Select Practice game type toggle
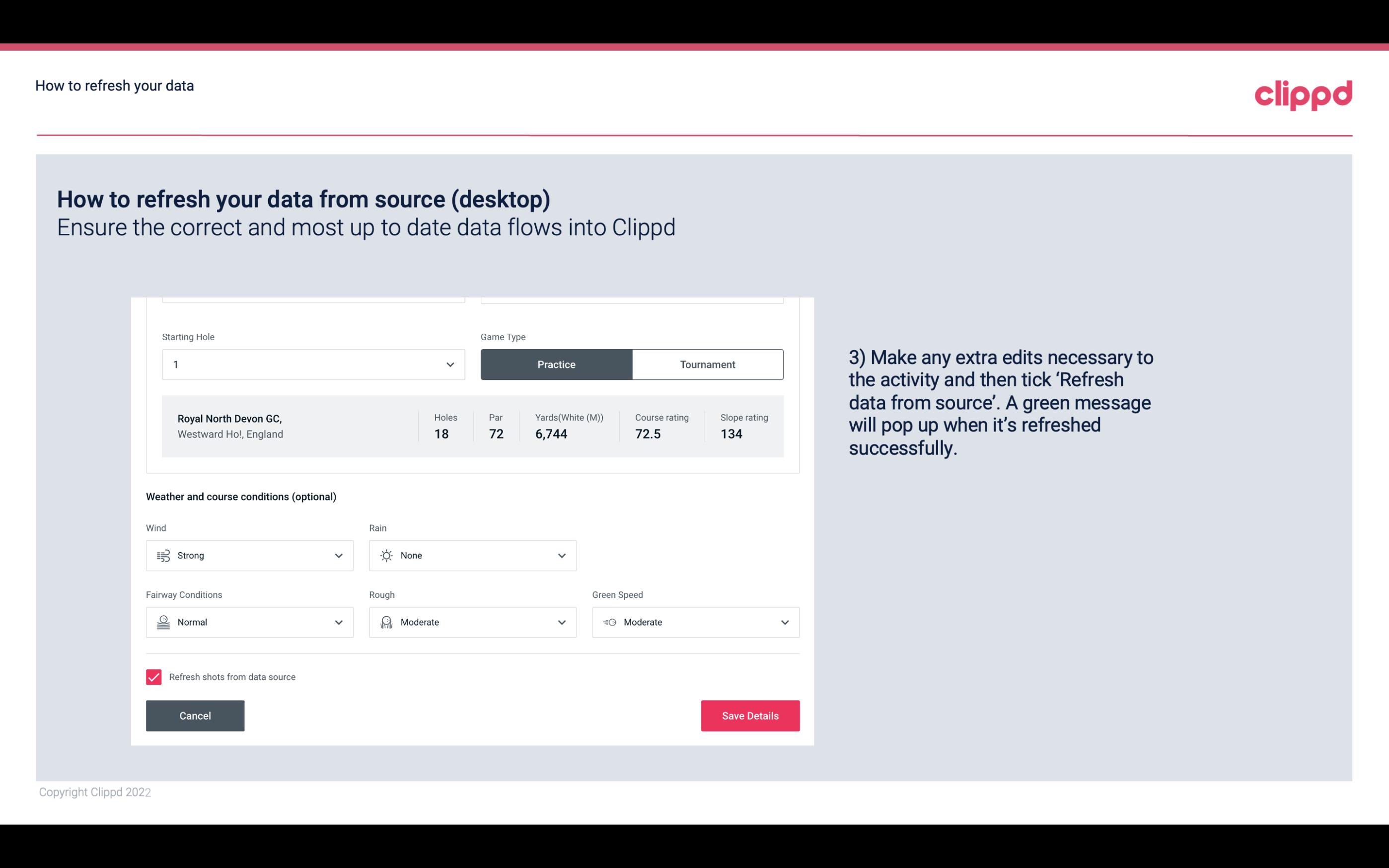1389x868 pixels. (557, 364)
